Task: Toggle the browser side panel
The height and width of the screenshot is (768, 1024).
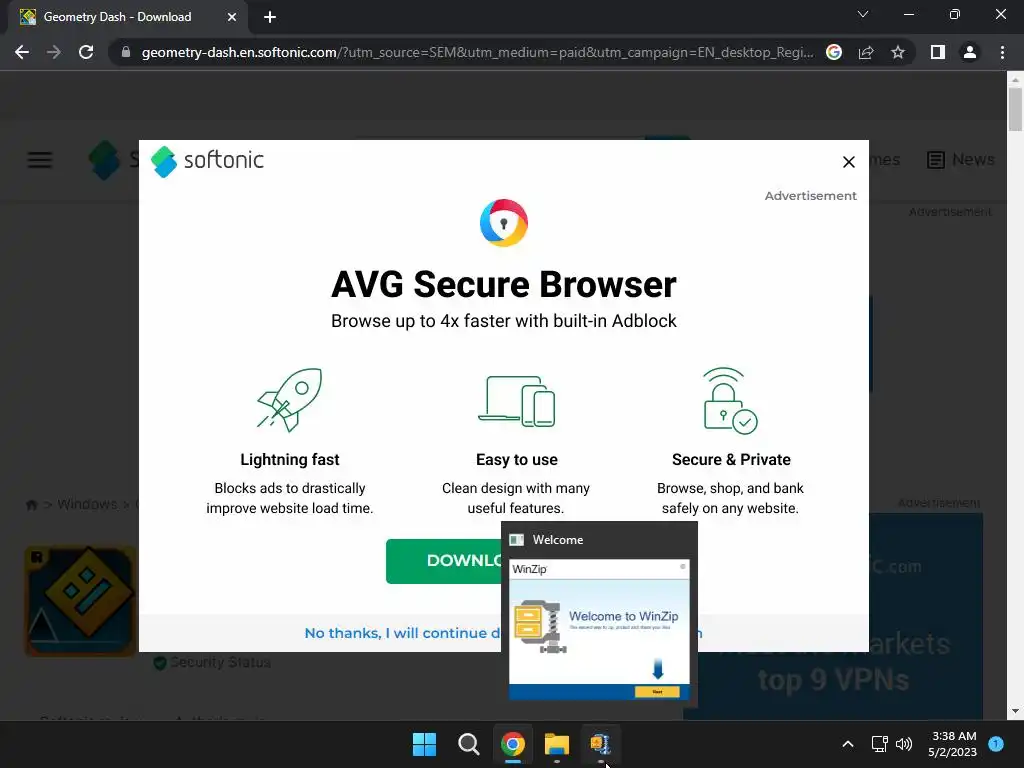Action: tap(938, 52)
